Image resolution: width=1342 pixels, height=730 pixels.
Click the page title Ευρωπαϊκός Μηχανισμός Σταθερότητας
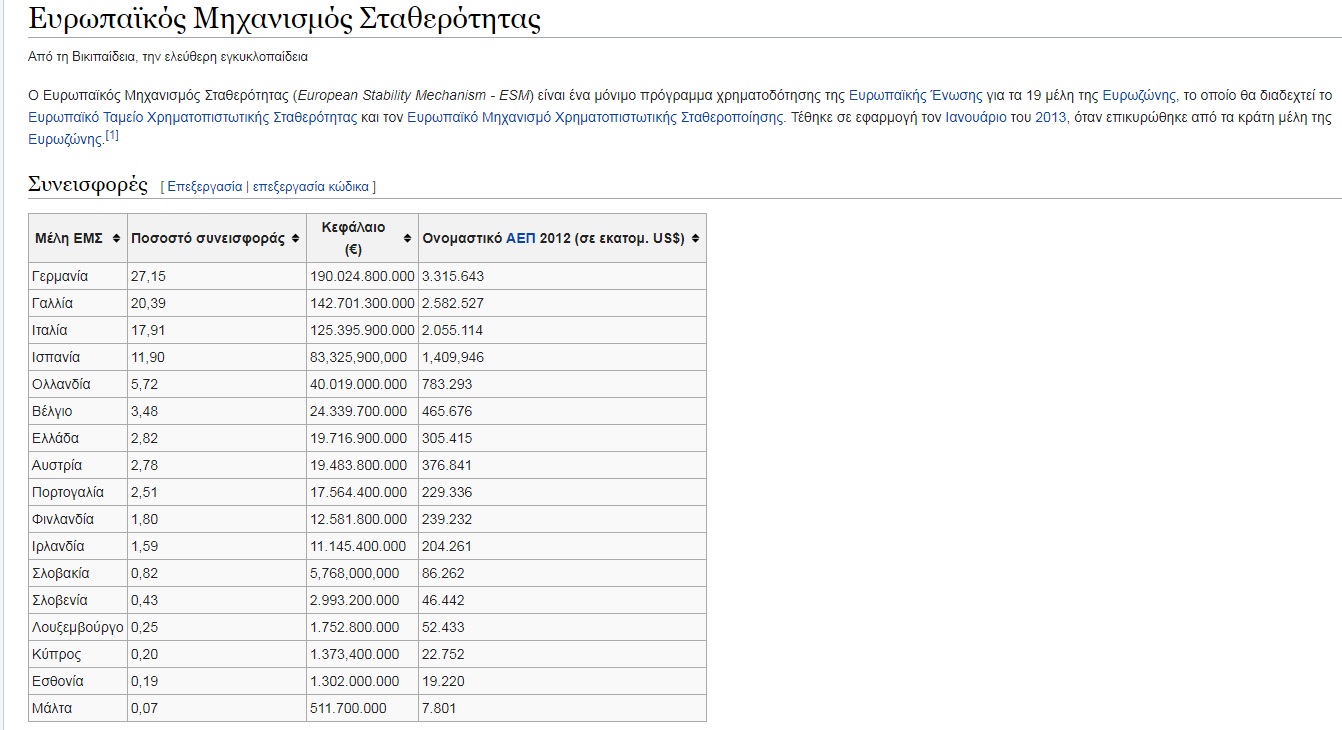[x=284, y=19]
